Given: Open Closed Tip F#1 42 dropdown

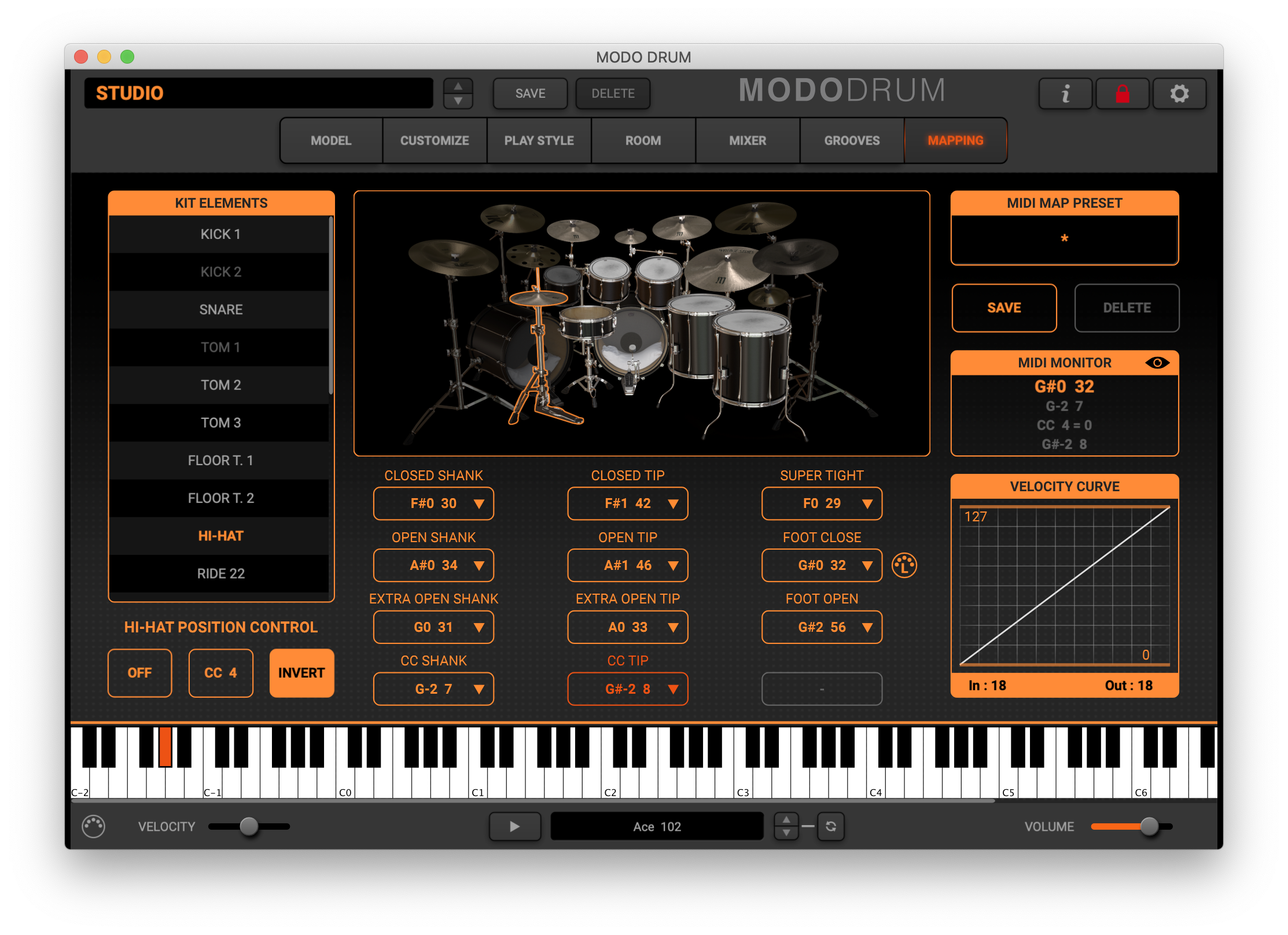Looking at the screenshot, I should [628, 503].
